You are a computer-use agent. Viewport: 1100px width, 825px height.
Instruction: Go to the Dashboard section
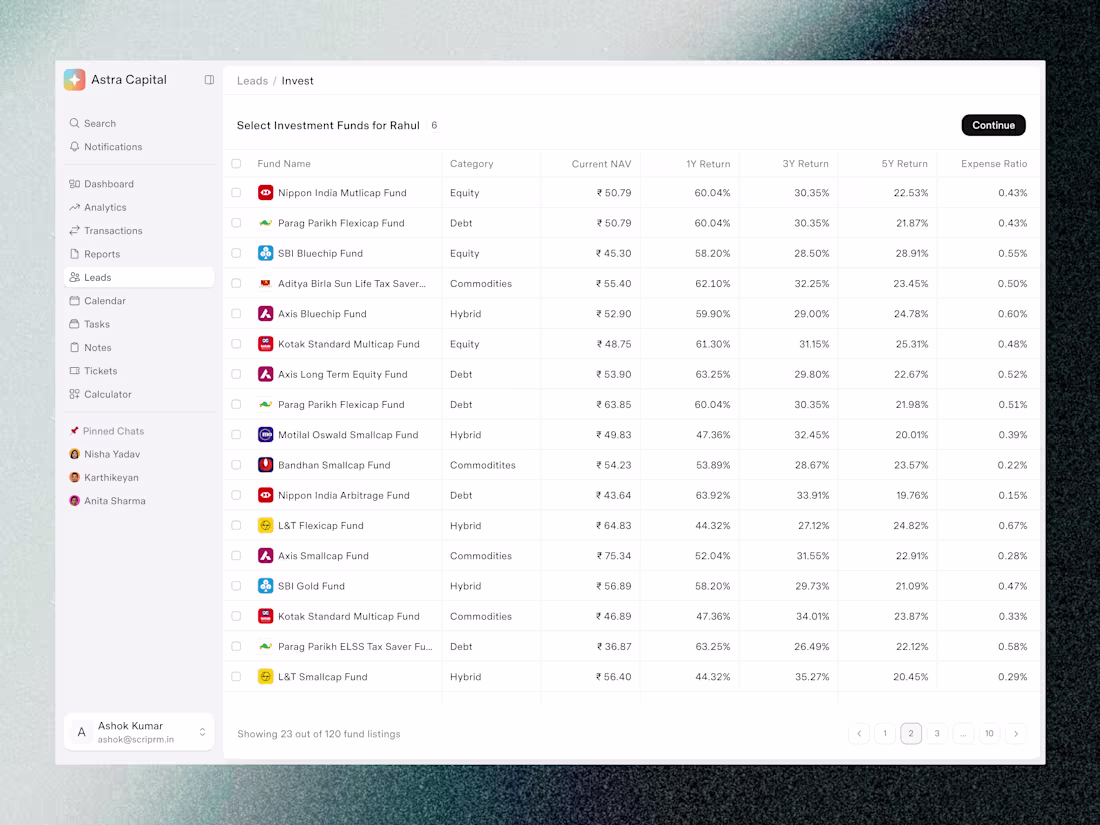pyautogui.click(x=108, y=184)
